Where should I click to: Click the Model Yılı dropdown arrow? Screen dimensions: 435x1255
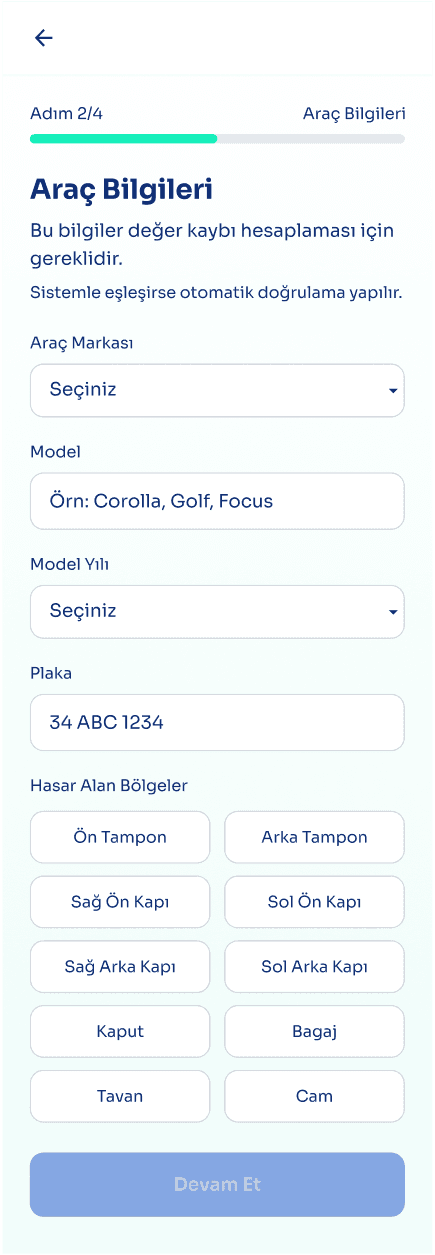(x=393, y=612)
